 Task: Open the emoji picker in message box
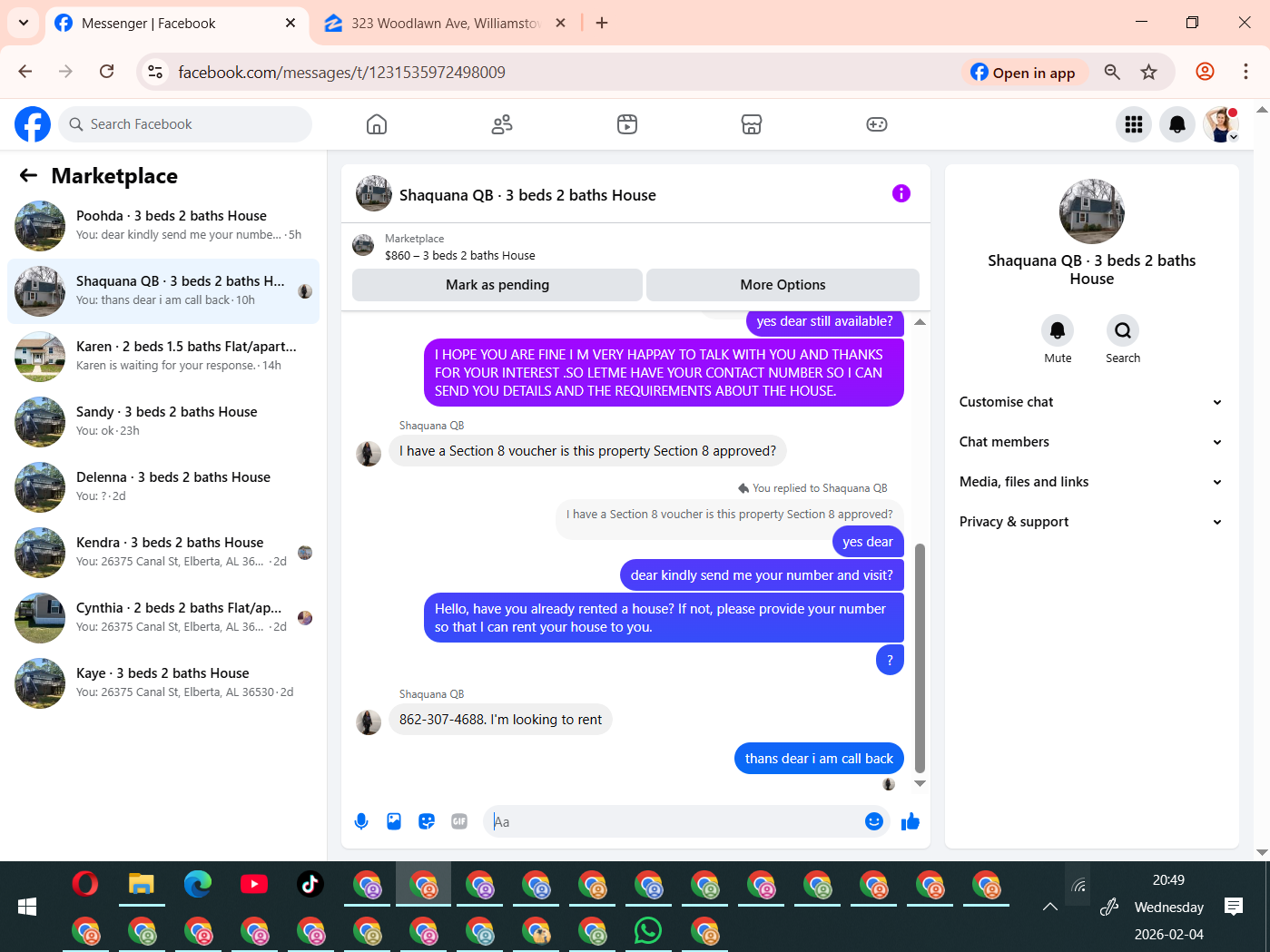tap(874, 821)
